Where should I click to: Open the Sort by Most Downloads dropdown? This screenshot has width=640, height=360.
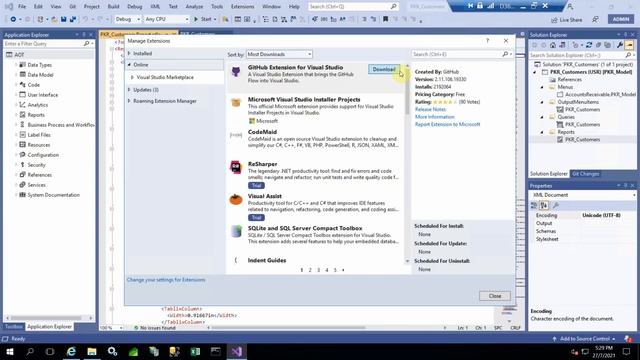tap(279, 54)
